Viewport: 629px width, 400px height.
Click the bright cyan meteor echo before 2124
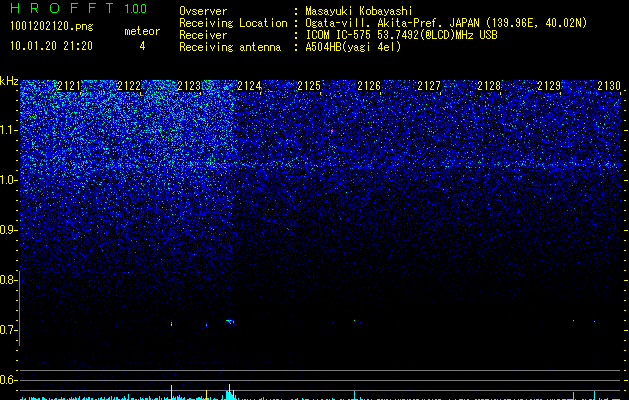(231, 322)
